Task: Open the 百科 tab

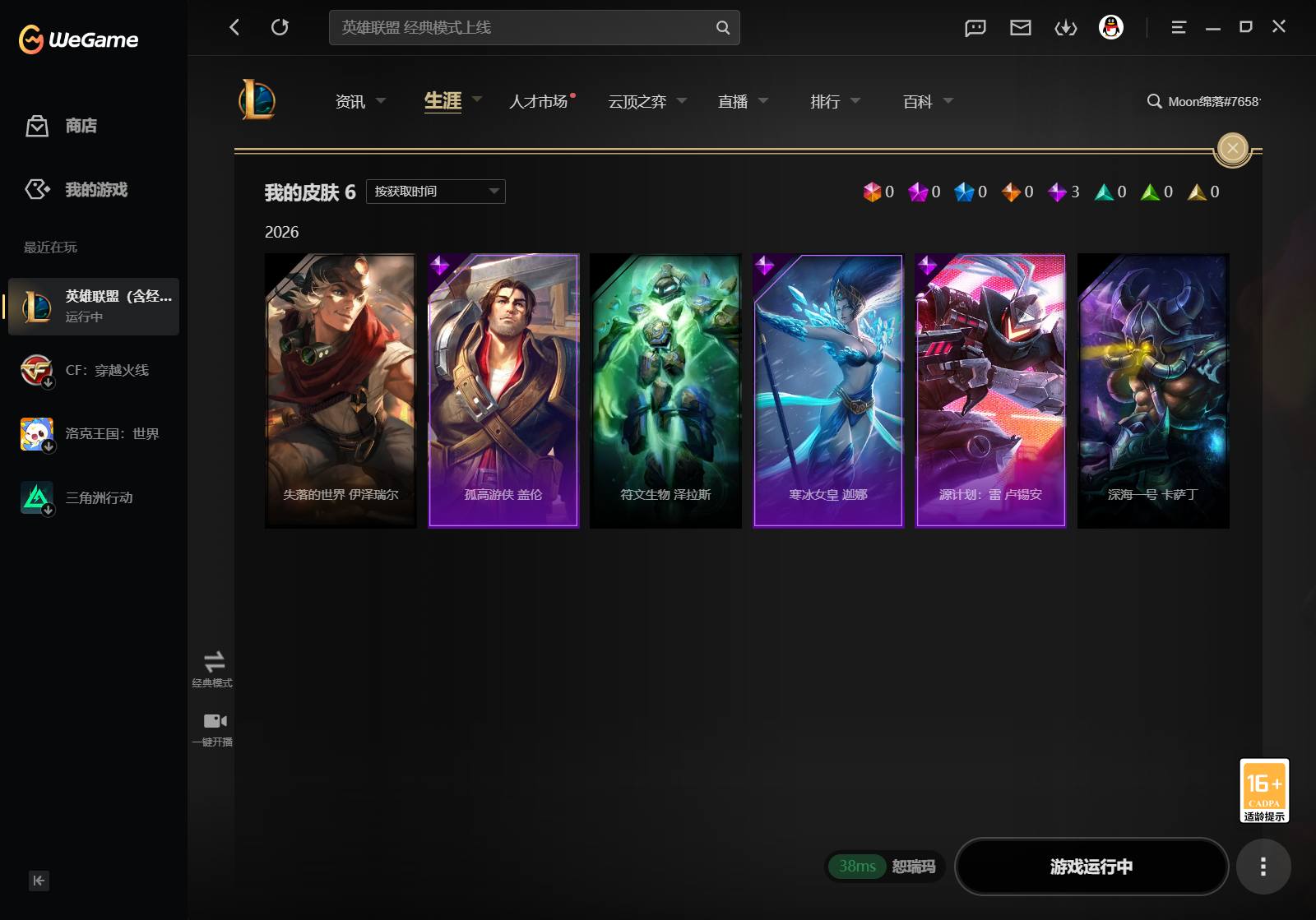Action: pos(918,101)
